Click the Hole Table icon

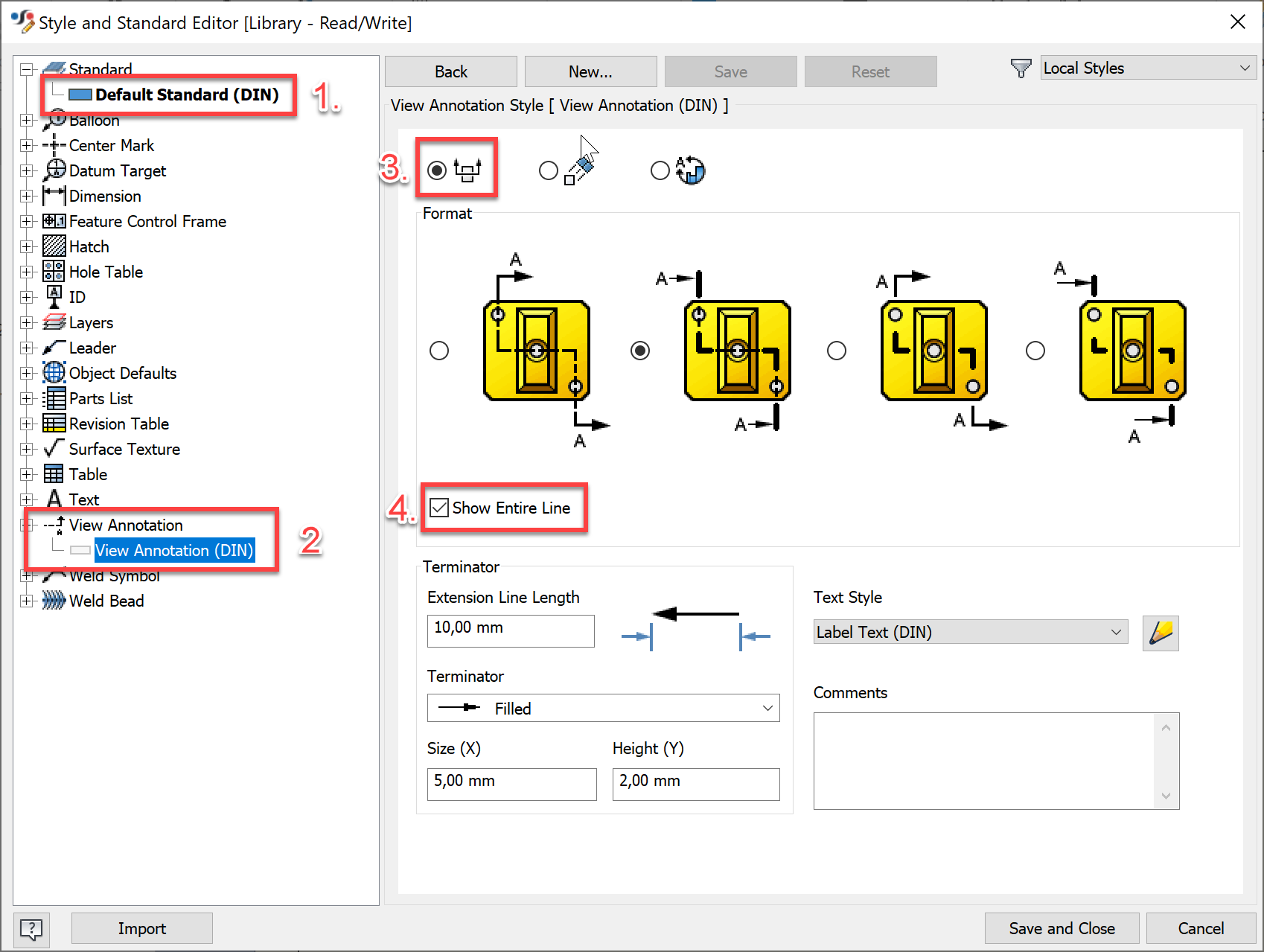53,272
